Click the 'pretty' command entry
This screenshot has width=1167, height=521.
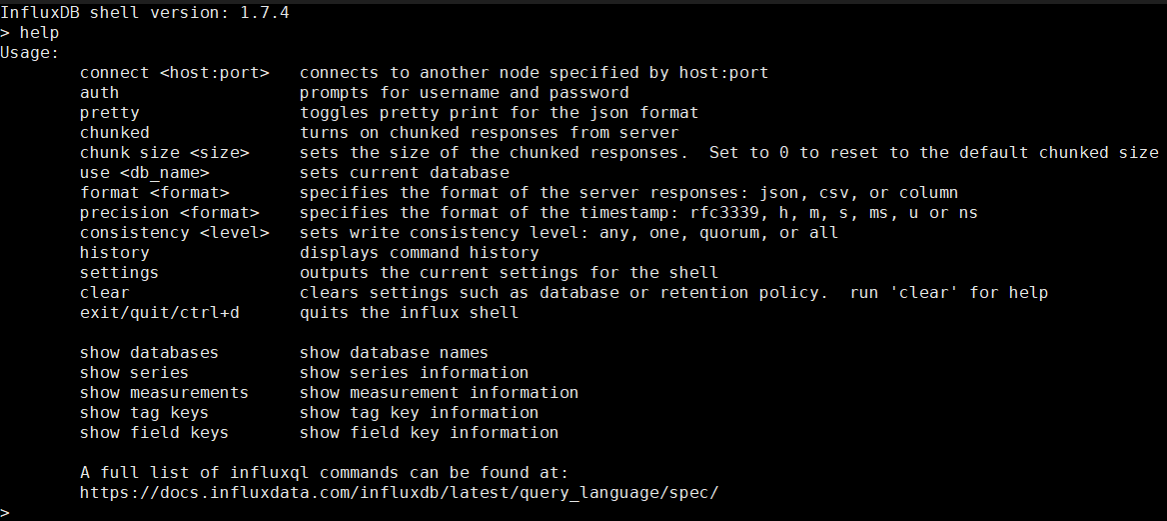pyautogui.click(x=109, y=113)
